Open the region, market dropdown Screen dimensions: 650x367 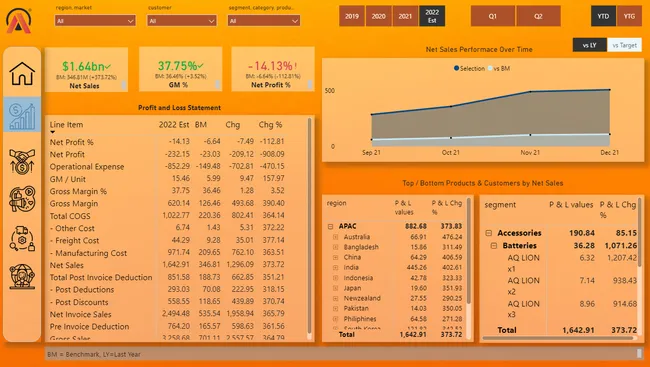pyautogui.click(x=95, y=20)
